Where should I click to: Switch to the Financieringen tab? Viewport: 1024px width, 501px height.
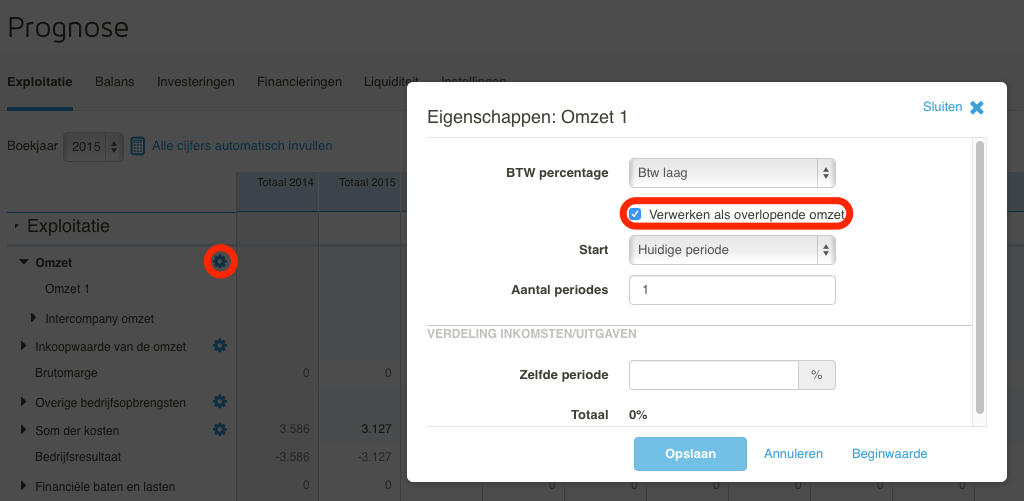tap(300, 82)
